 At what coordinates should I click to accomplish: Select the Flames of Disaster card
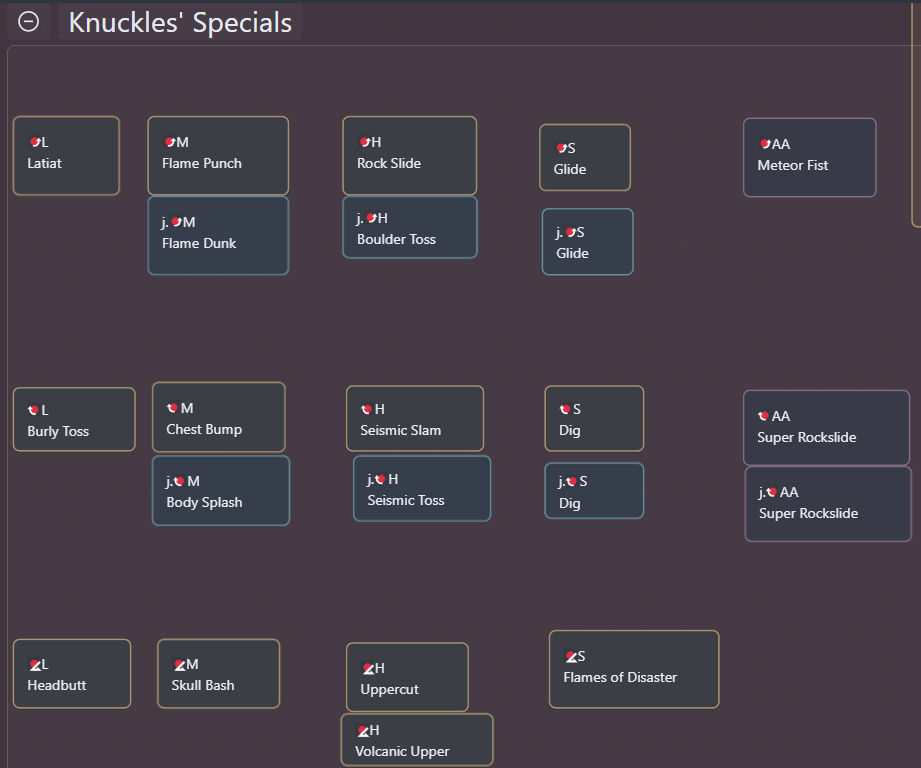634,669
